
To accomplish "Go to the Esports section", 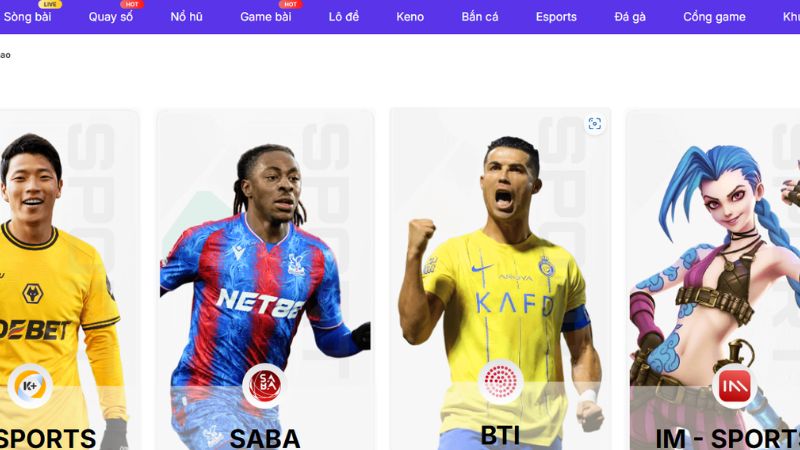I will click(x=556, y=17).
